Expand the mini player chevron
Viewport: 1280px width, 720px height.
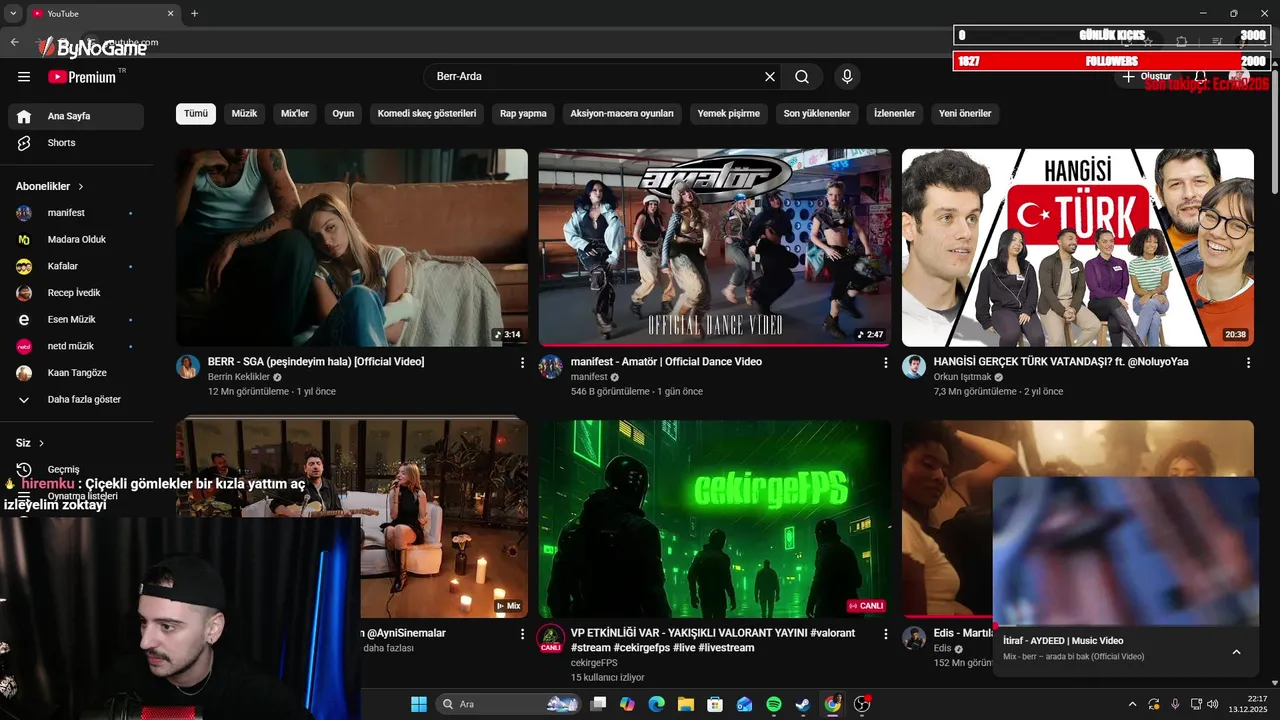[x=1236, y=652]
